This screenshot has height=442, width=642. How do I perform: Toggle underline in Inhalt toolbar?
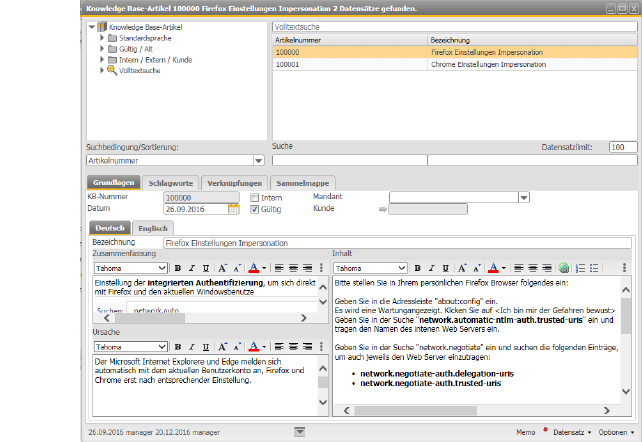(445, 268)
